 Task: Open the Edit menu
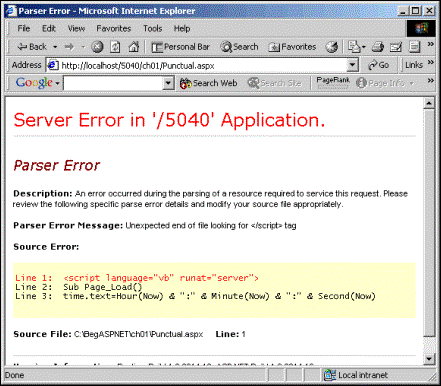[x=49, y=29]
